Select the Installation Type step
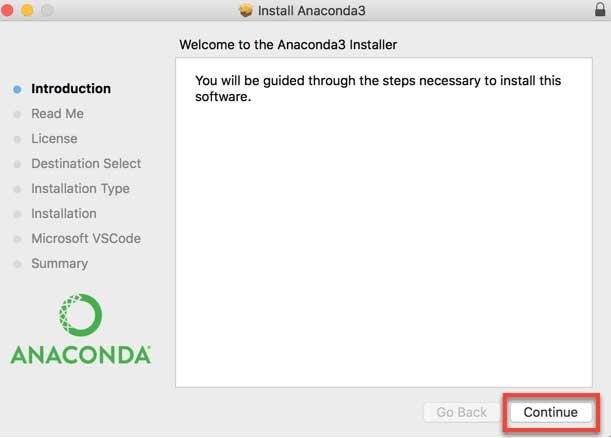Screen dimensions: 611x438 pos(80,189)
